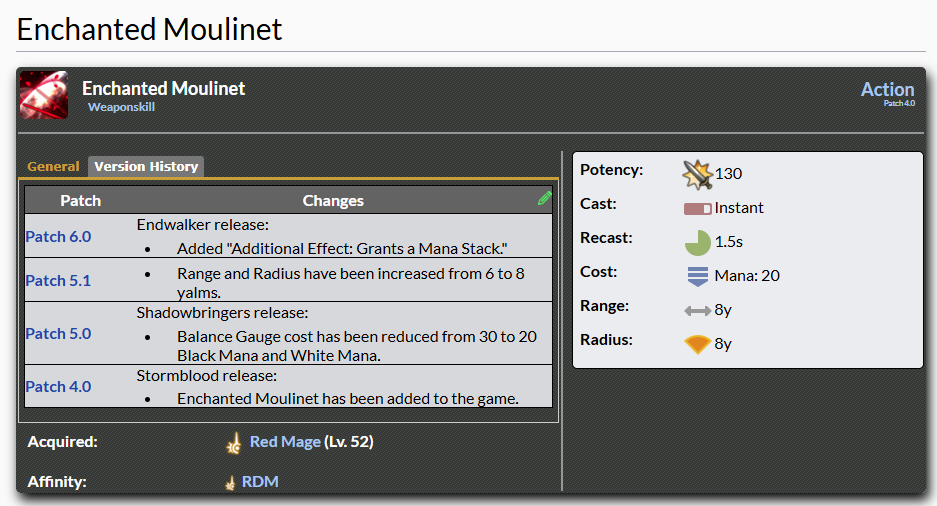Image resolution: width=937 pixels, height=506 pixels.
Task: Click the Radius value 8y
Action: click(723, 344)
